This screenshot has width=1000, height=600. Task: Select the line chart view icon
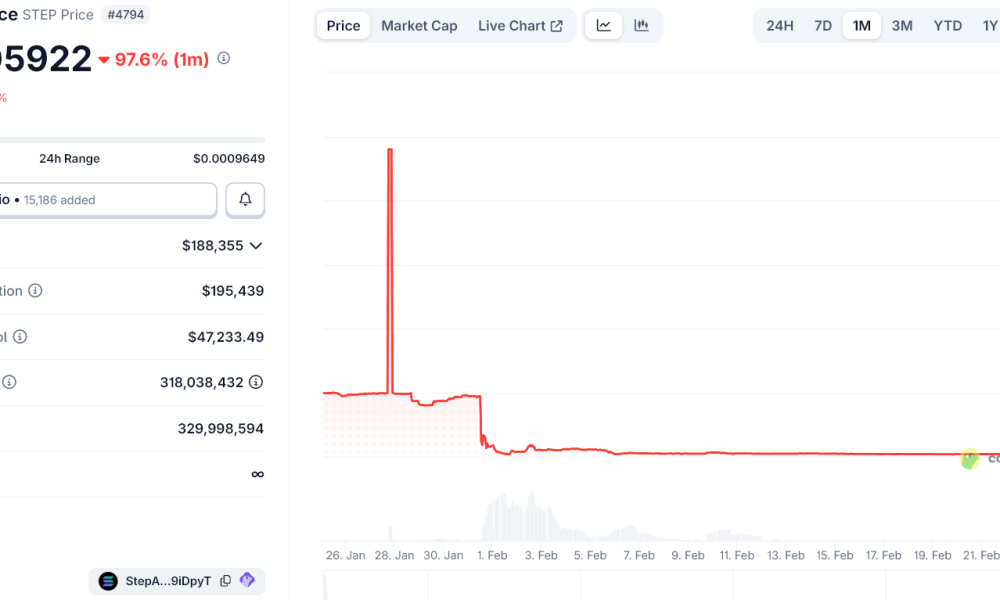point(603,25)
